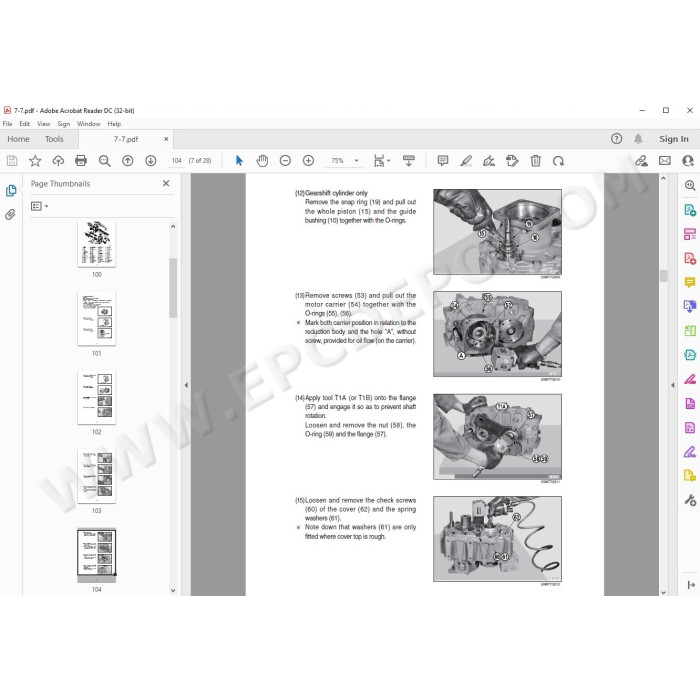The width and height of the screenshot is (700, 700).
Task: Click the document scrollbar down arrow
Action: tap(663, 592)
